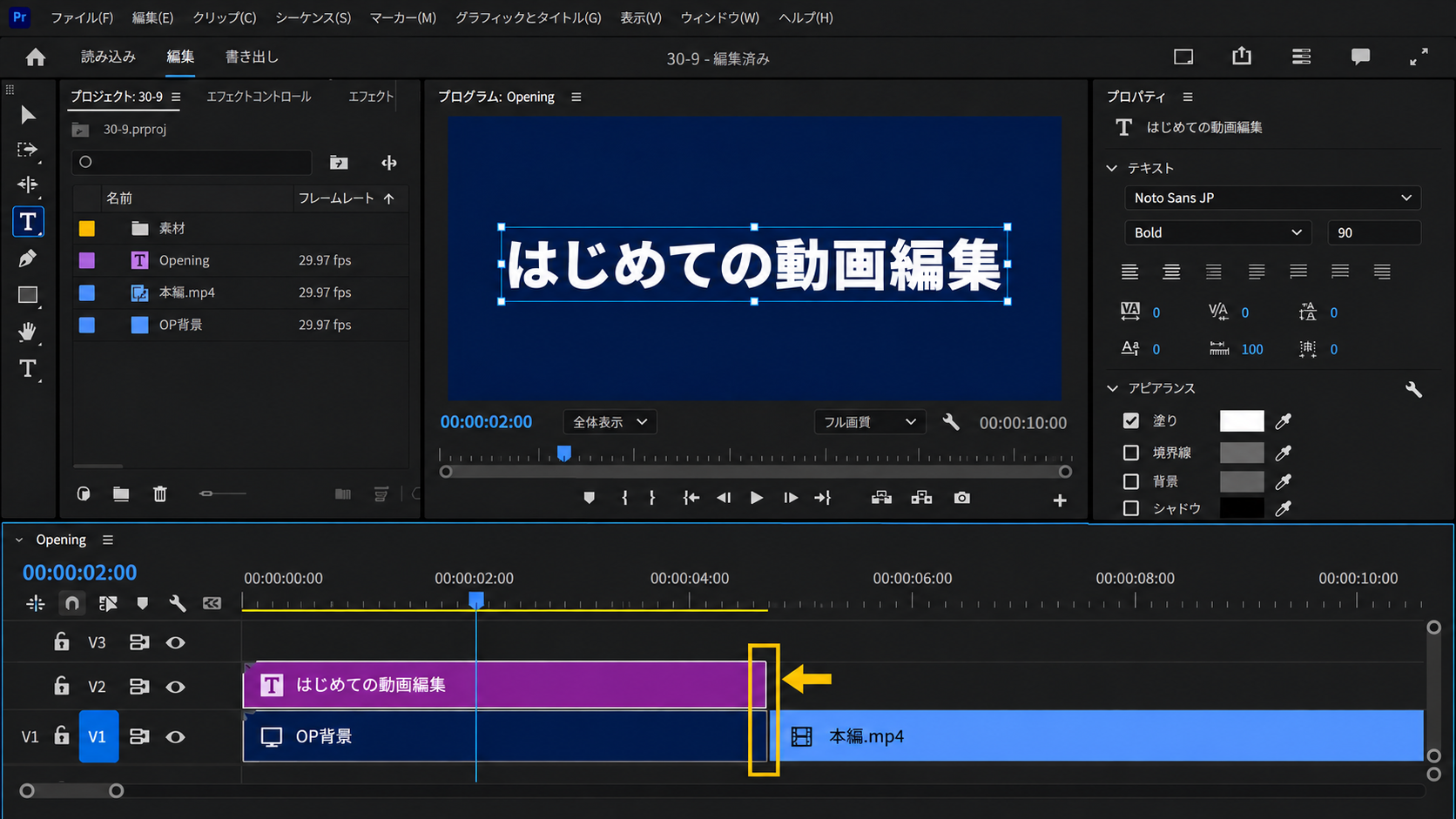Switch to 書き出し workspace tab
Image resolution: width=1456 pixels, height=819 pixels.
252,57
